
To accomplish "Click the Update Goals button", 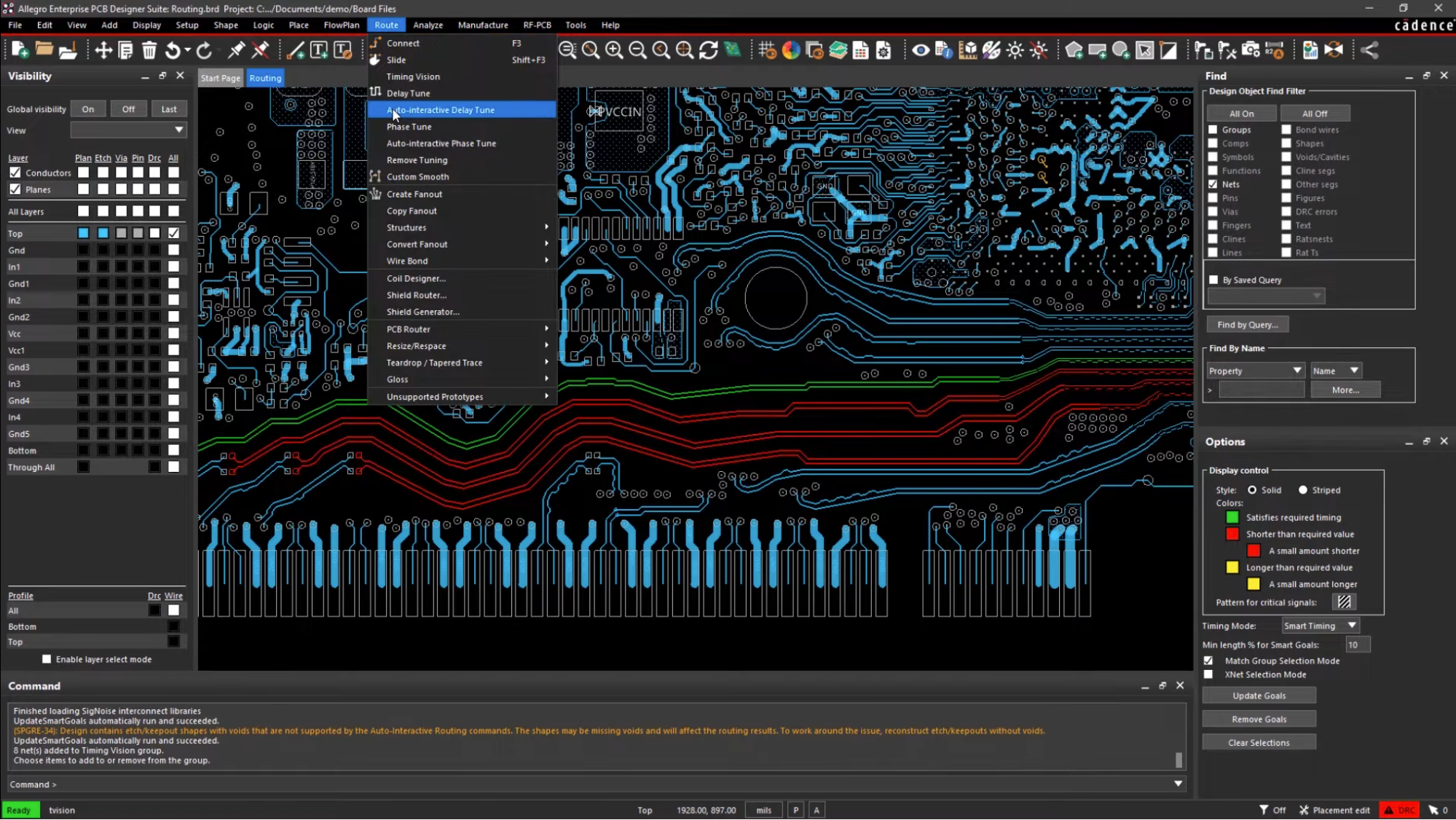I will (x=1259, y=695).
